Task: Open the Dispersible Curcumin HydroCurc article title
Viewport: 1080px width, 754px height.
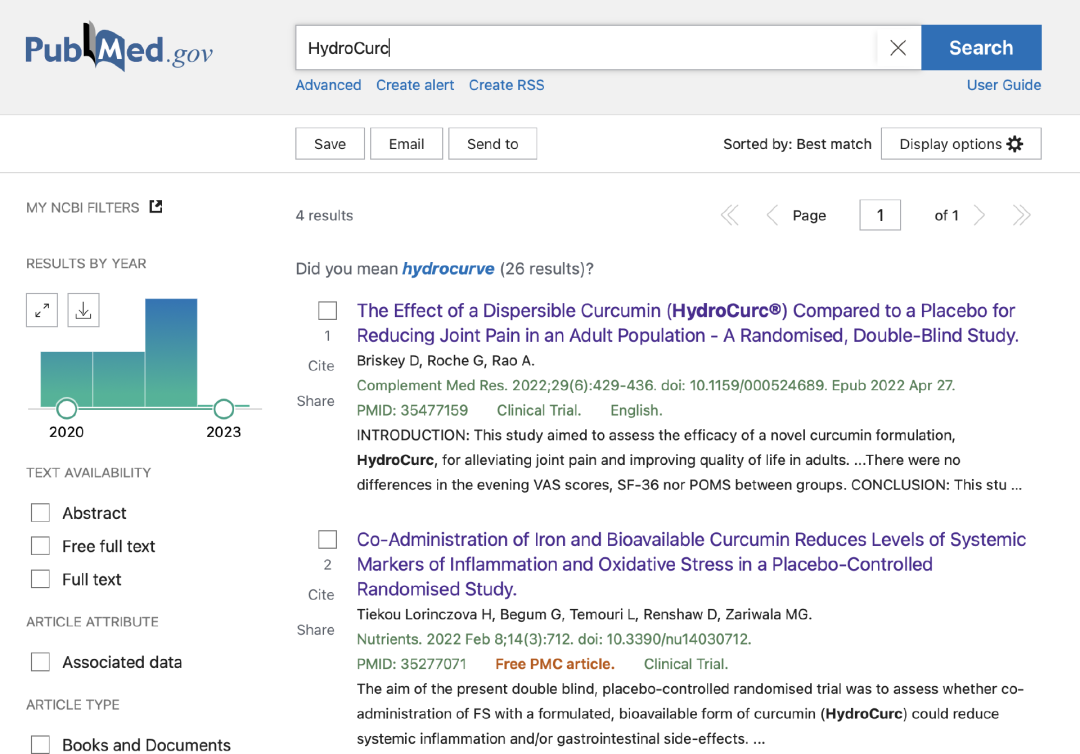Action: tap(687, 323)
